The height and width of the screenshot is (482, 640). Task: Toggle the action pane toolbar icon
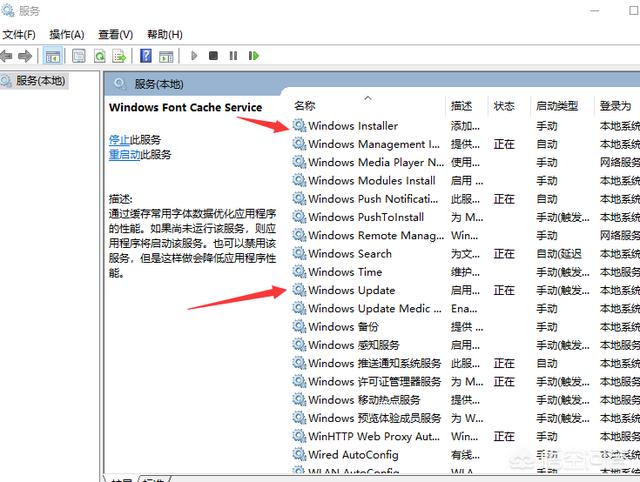click(166, 56)
